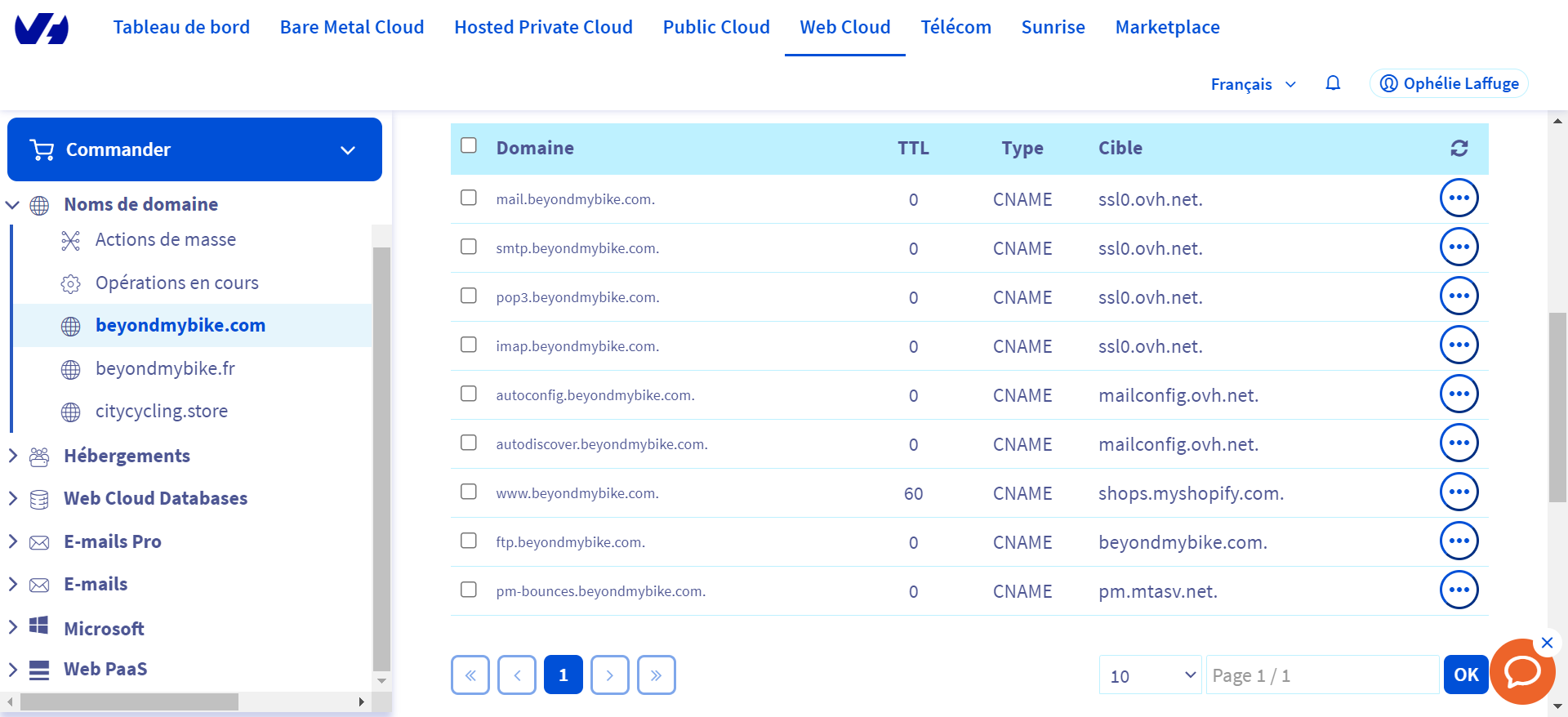Open the live chat bubble
The image size is (1568, 717).
[1521, 672]
